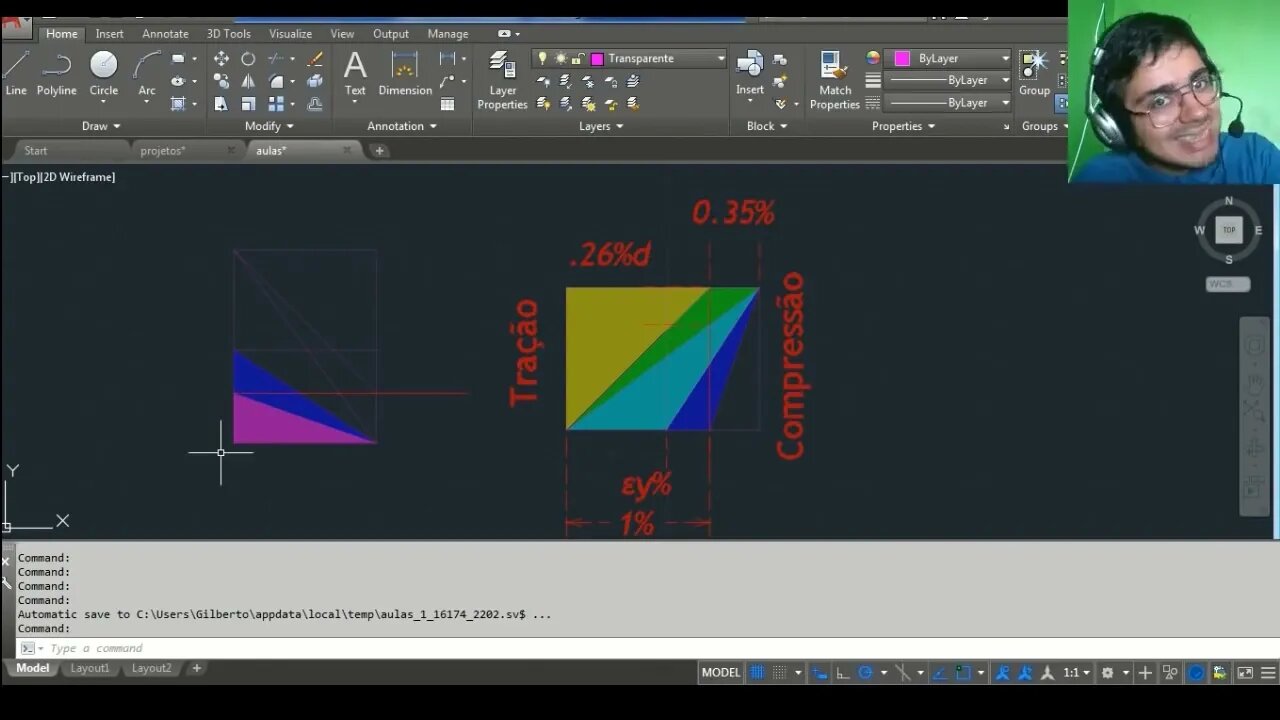Open Layer Properties manager

(502, 80)
